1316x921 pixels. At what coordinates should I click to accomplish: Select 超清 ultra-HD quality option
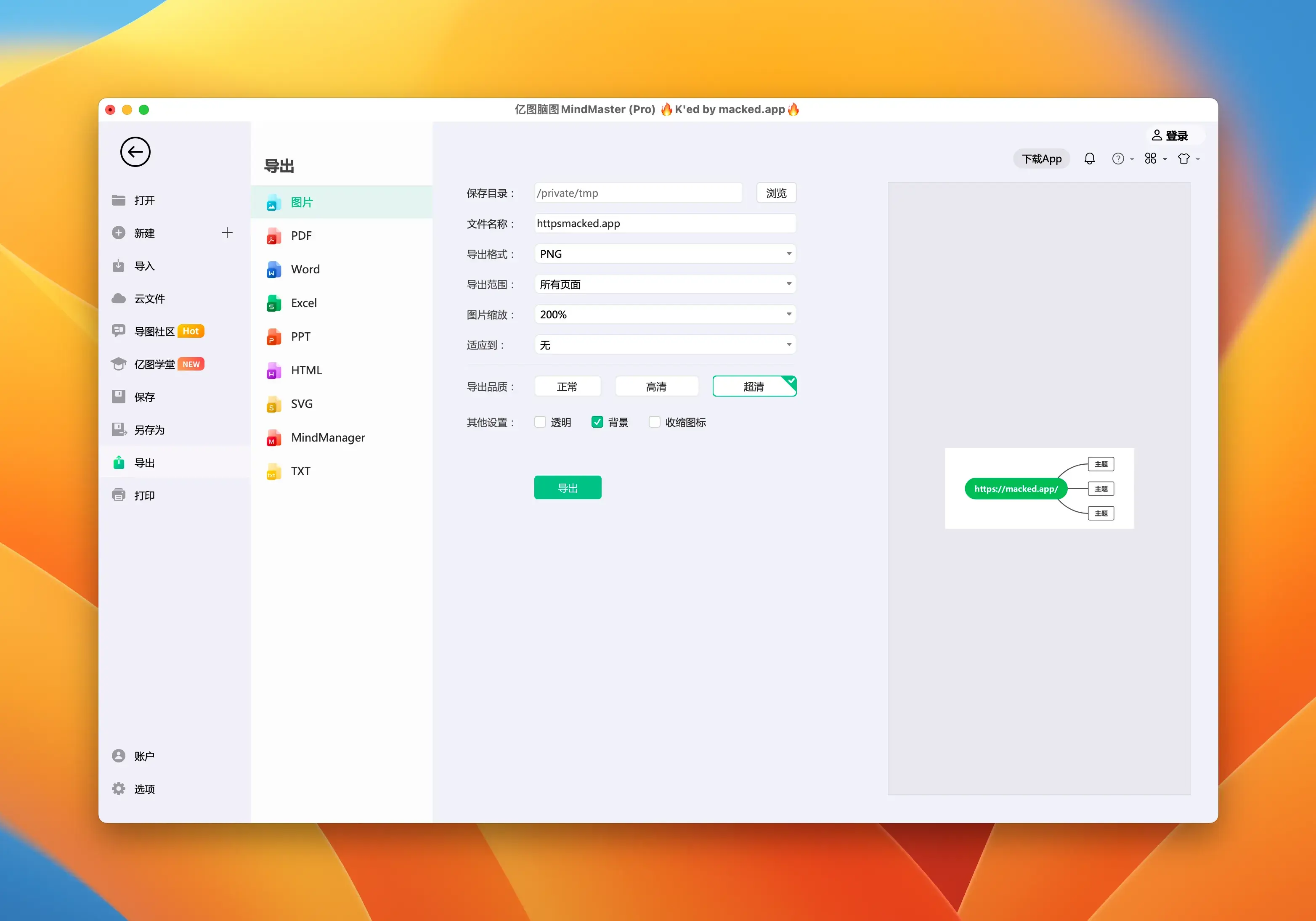tap(753, 386)
